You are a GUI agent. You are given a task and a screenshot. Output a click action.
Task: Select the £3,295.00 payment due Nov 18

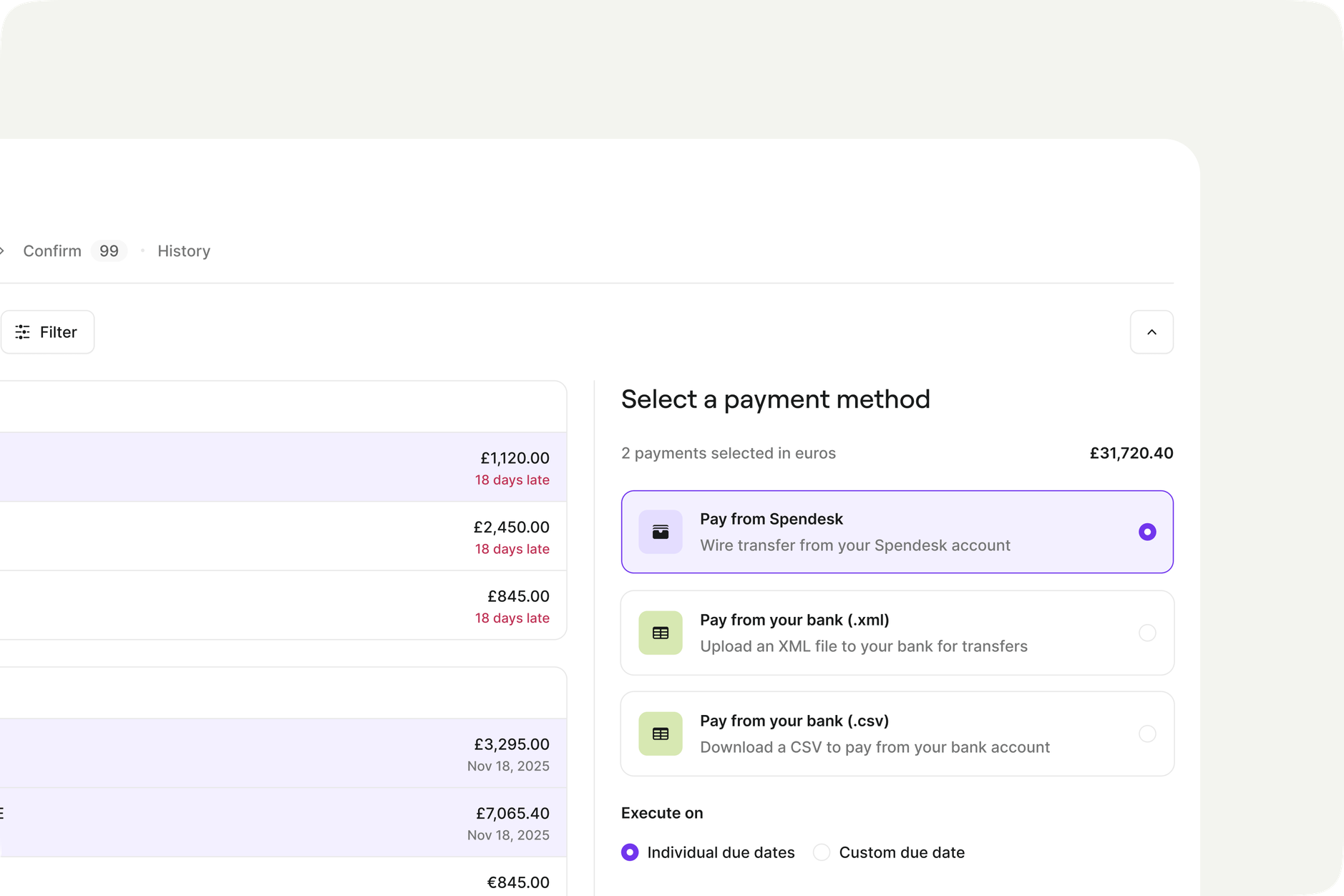[x=286, y=753]
